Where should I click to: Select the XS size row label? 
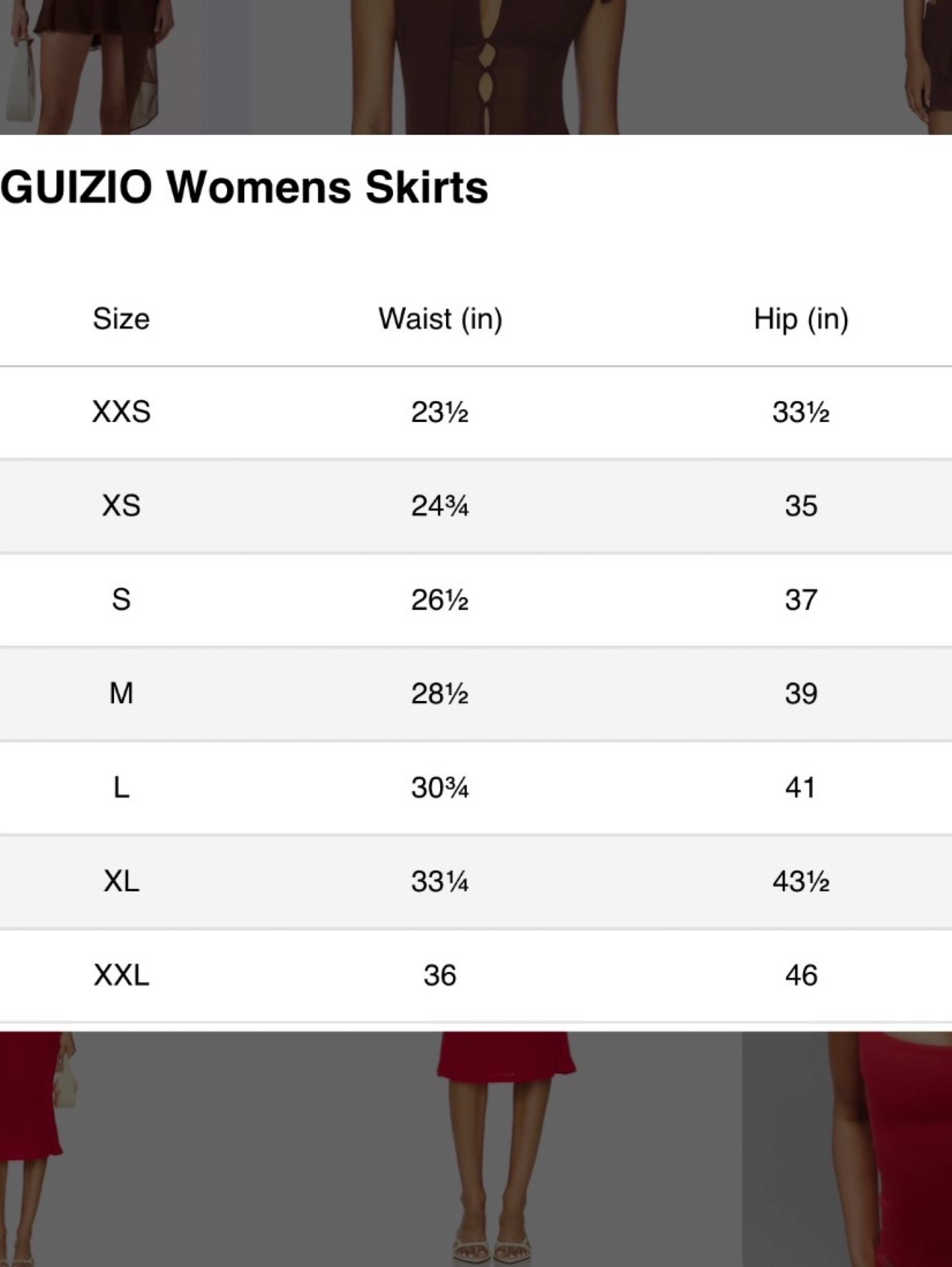121,506
